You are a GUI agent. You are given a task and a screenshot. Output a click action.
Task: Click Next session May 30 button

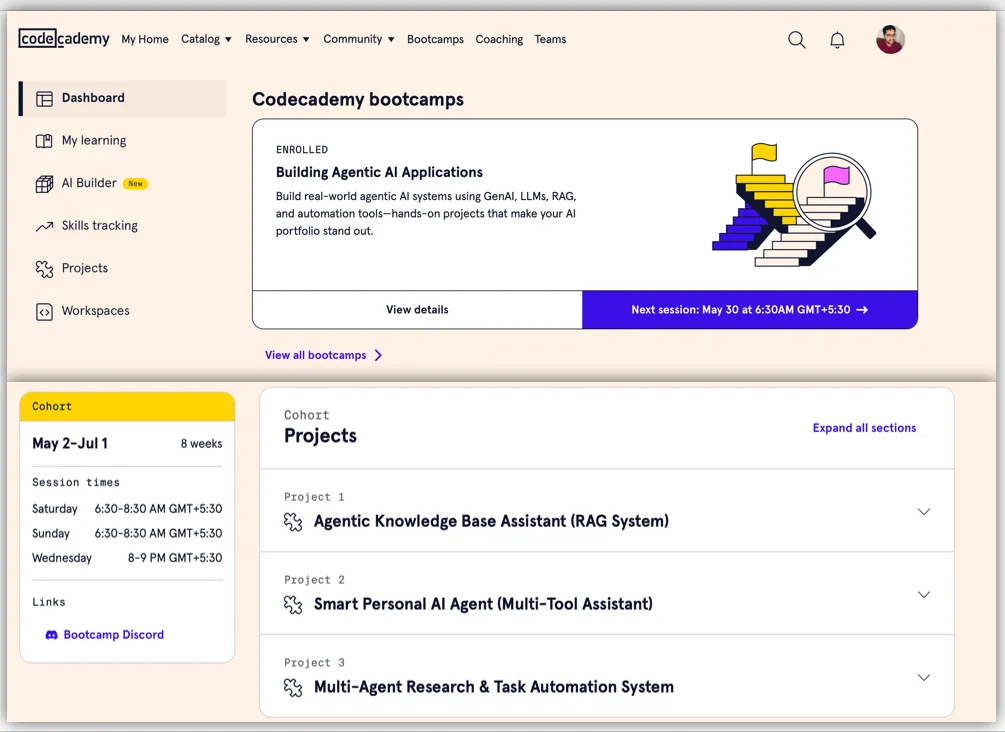click(x=750, y=310)
